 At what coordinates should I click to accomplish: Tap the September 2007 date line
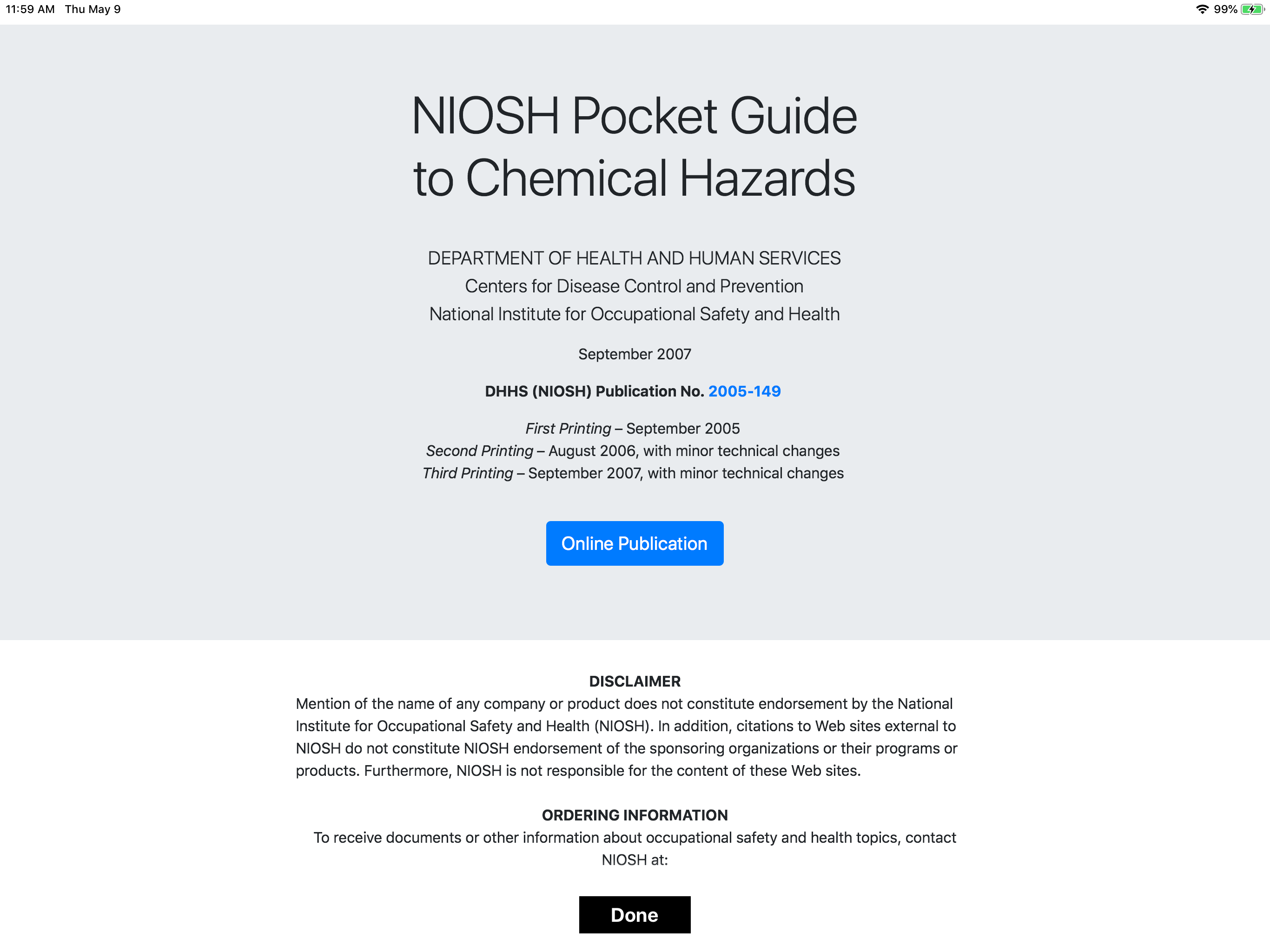pos(635,354)
